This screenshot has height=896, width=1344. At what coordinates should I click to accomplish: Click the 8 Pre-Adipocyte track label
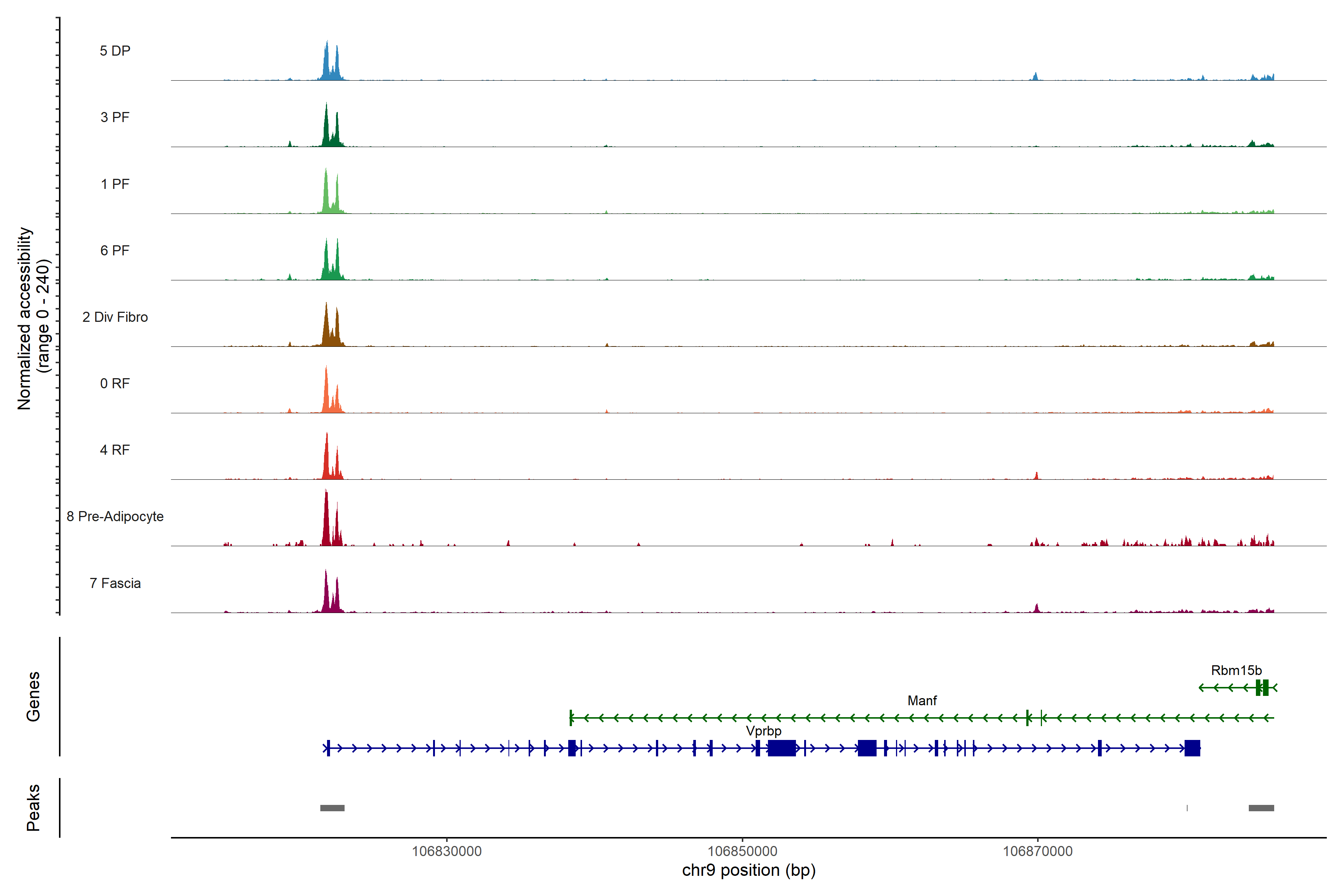115,517
